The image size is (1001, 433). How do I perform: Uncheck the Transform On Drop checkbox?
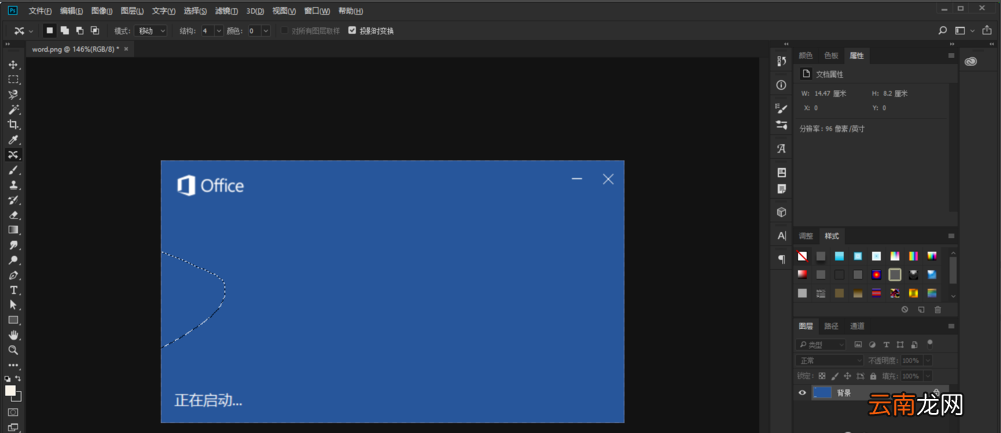click(352, 31)
